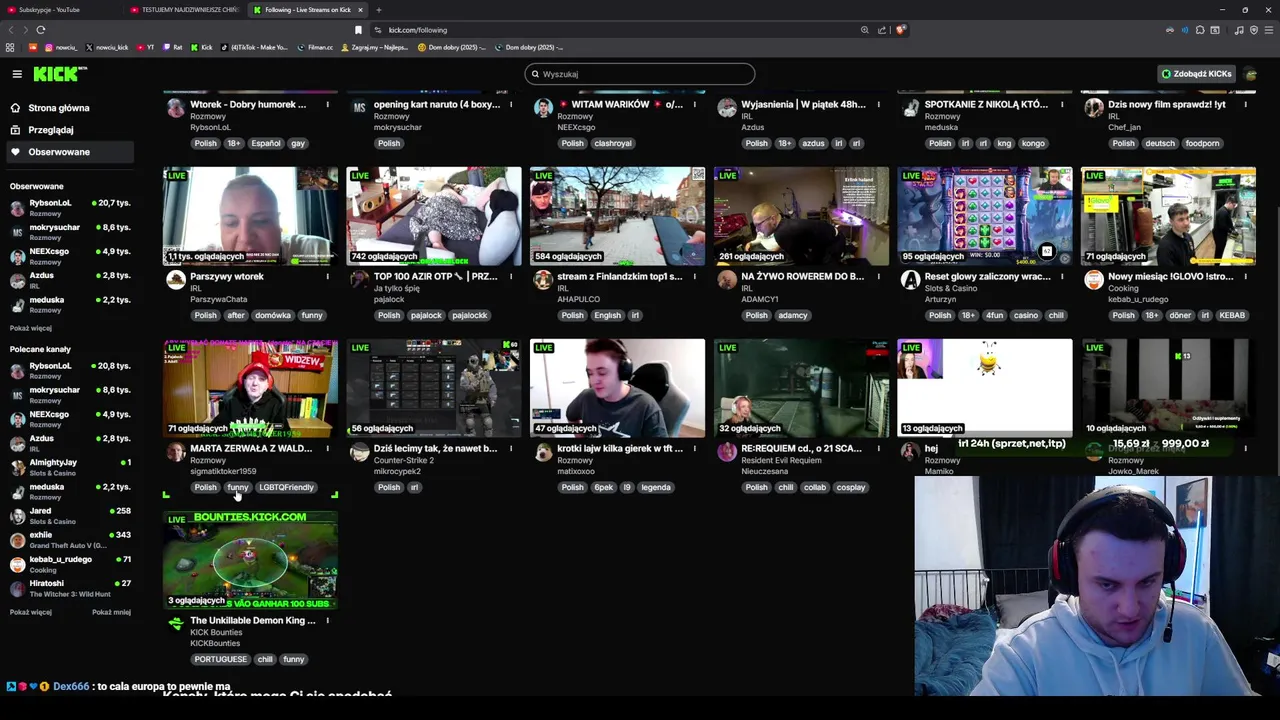Collapse with Pokaż mniej under Polecane kanały
1280x720 pixels.
click(x=111, y=612)
